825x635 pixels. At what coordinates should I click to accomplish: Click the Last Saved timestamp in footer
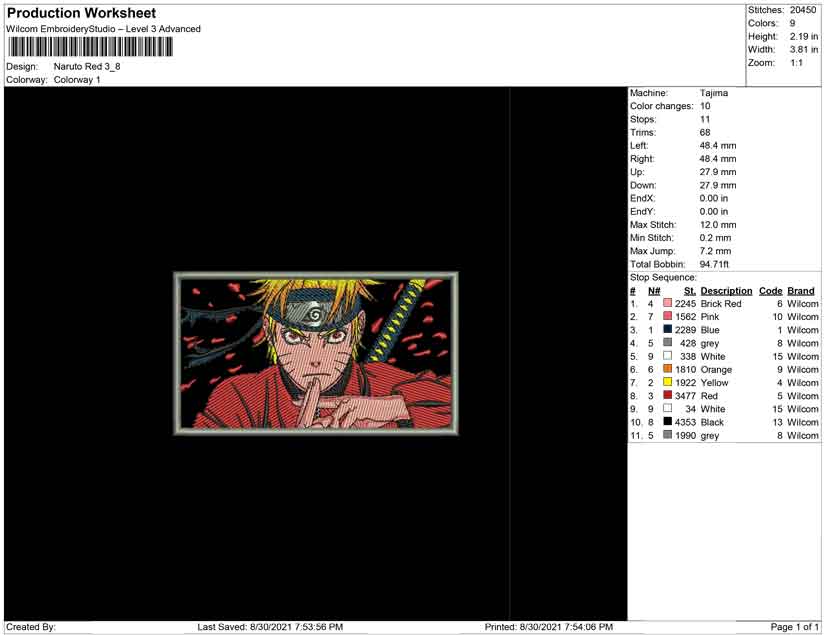(x=270, y=627)
